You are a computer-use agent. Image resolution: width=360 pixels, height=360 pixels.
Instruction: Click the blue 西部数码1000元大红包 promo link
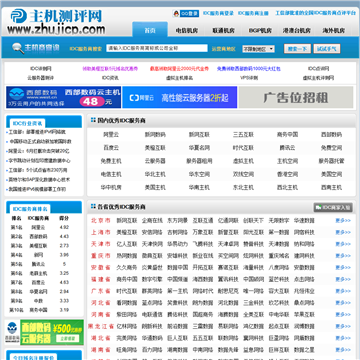(249, 69)
